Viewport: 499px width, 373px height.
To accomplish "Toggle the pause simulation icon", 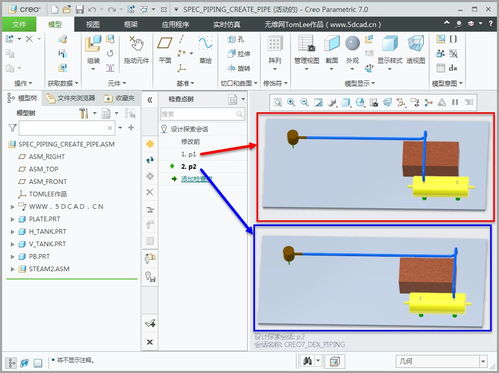I will coord(455,102).
